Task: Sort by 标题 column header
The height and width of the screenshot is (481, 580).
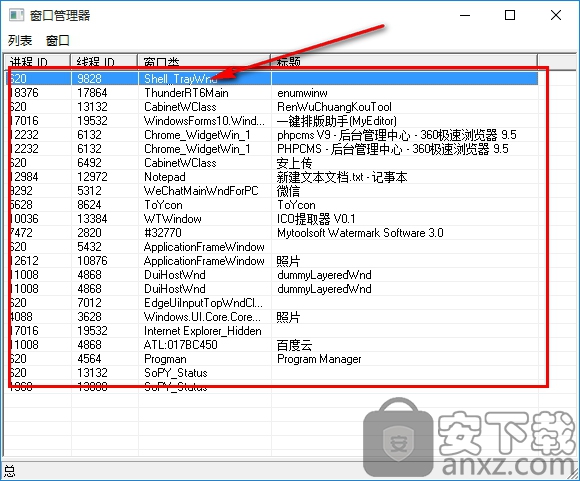Action: point(404,61)
